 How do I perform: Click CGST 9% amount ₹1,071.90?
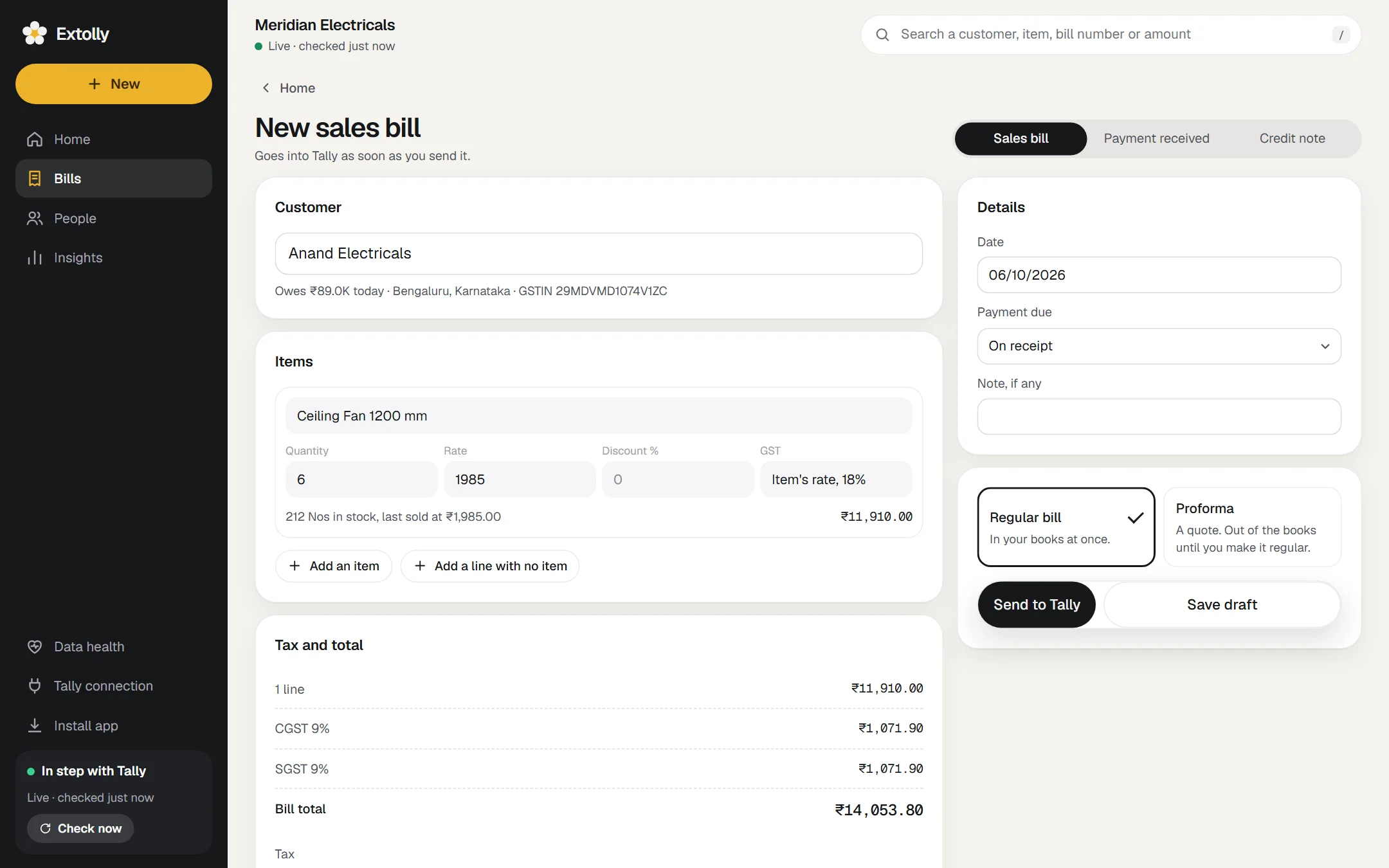point(891,728)
